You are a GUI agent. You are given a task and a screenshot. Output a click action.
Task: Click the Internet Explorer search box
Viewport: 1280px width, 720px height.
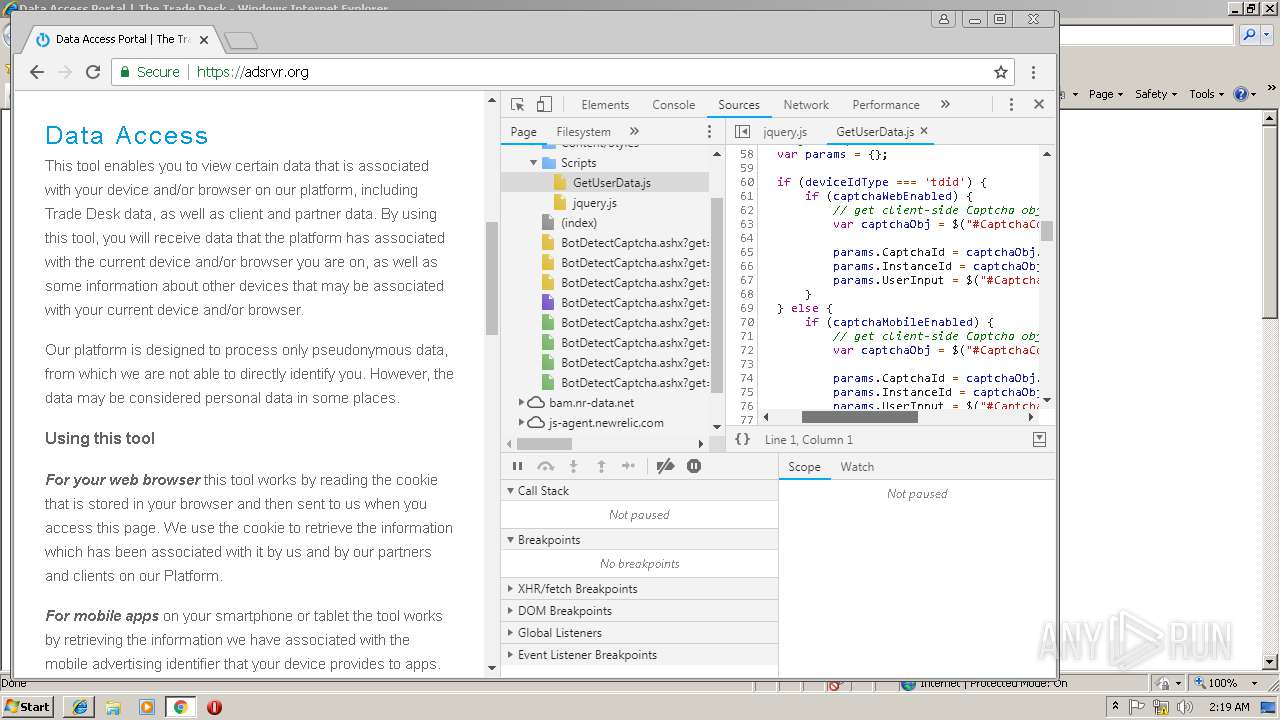coord(1146,35)
